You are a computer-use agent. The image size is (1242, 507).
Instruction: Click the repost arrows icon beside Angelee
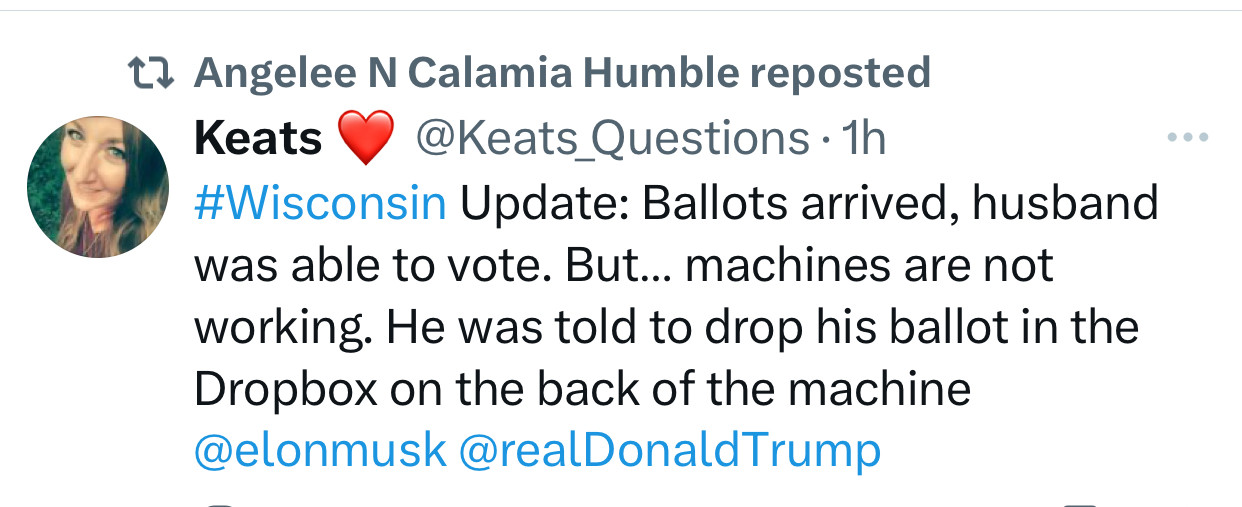pos(152,72)
